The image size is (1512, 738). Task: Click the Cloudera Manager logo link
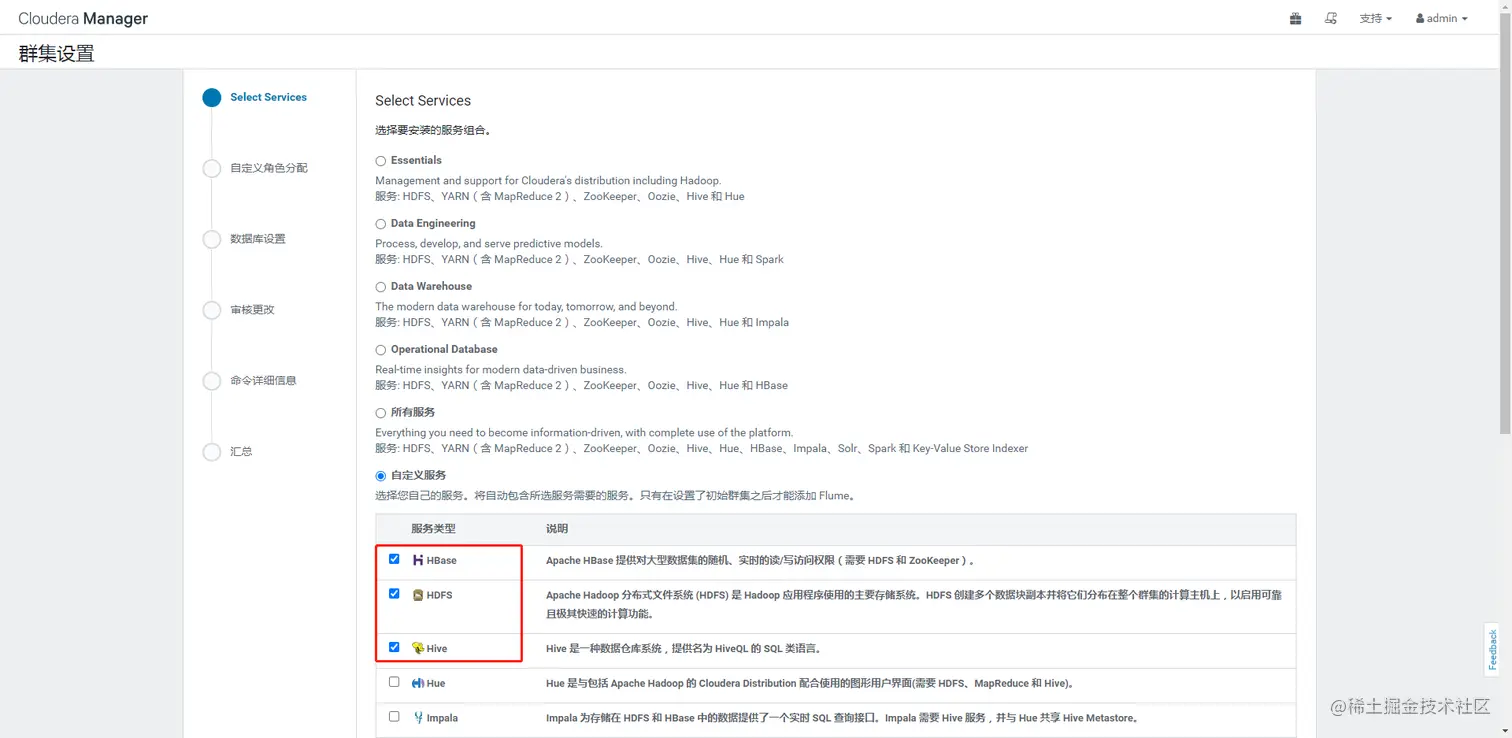tap(83, 18)
